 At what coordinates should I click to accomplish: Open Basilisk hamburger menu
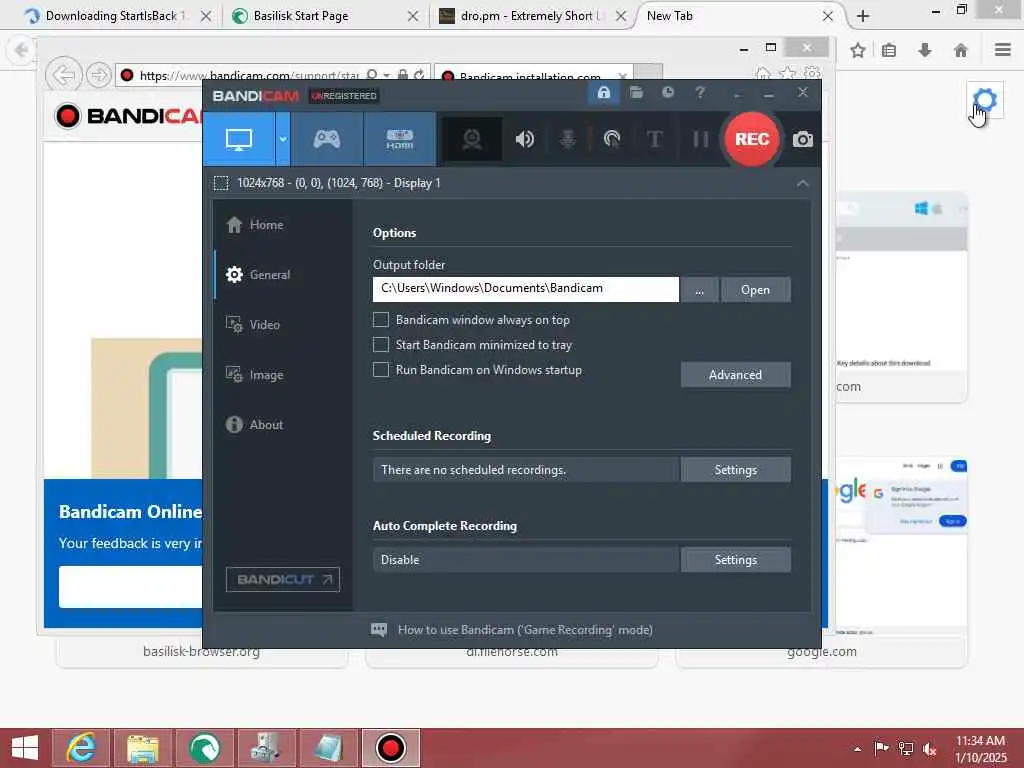pos(1003,50)
